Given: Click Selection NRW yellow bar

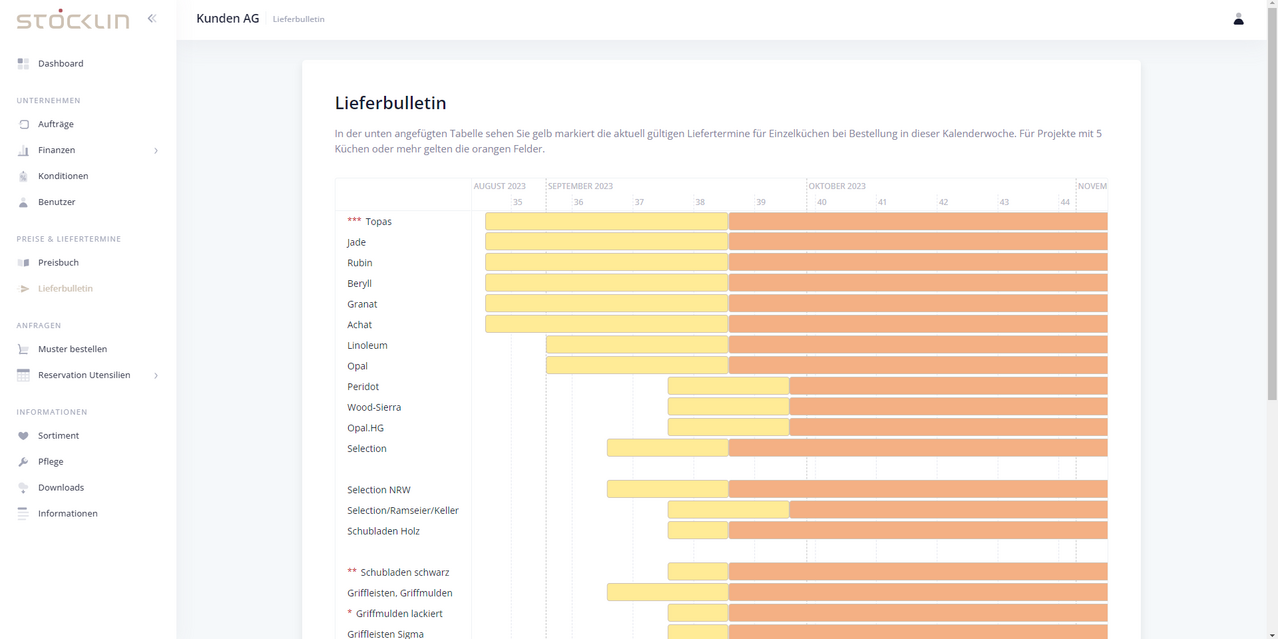Looking at the screenshot, I should [x=668, y=489].
